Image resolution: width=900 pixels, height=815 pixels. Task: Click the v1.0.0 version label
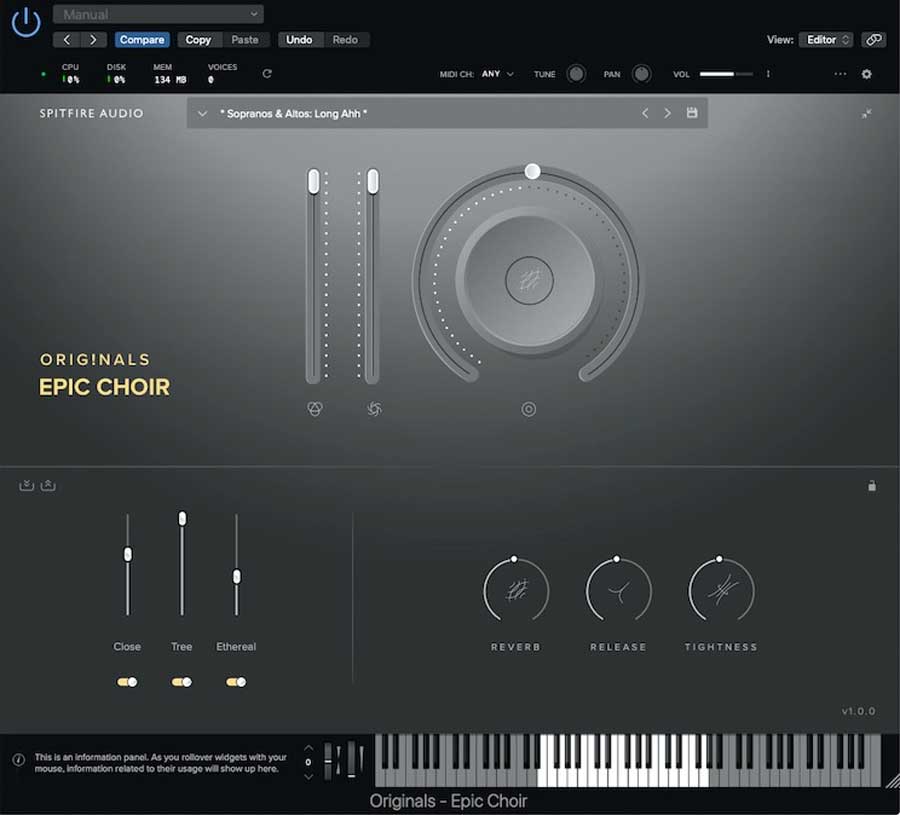(x=858, y=712)
